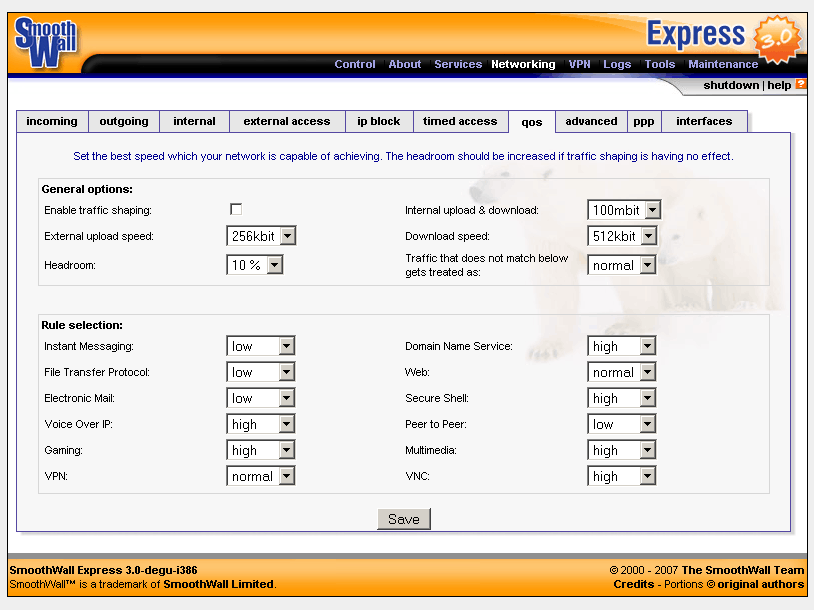This screenshot has height=610, width=814.
Task: Open the Gaming priority dropdown
Action: [261, 450]
